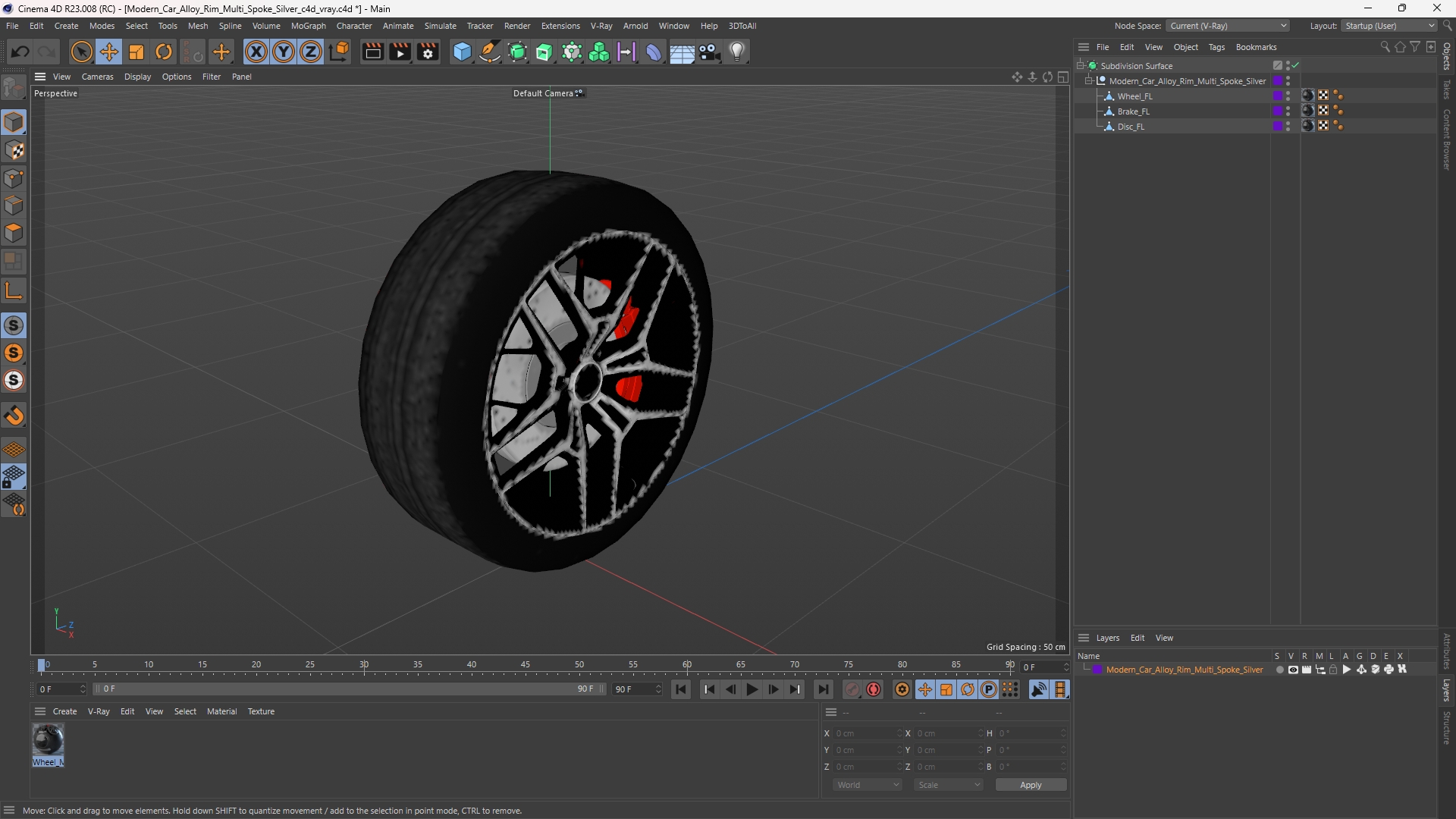Click the Enable Axis tool icon

point(14,290)
